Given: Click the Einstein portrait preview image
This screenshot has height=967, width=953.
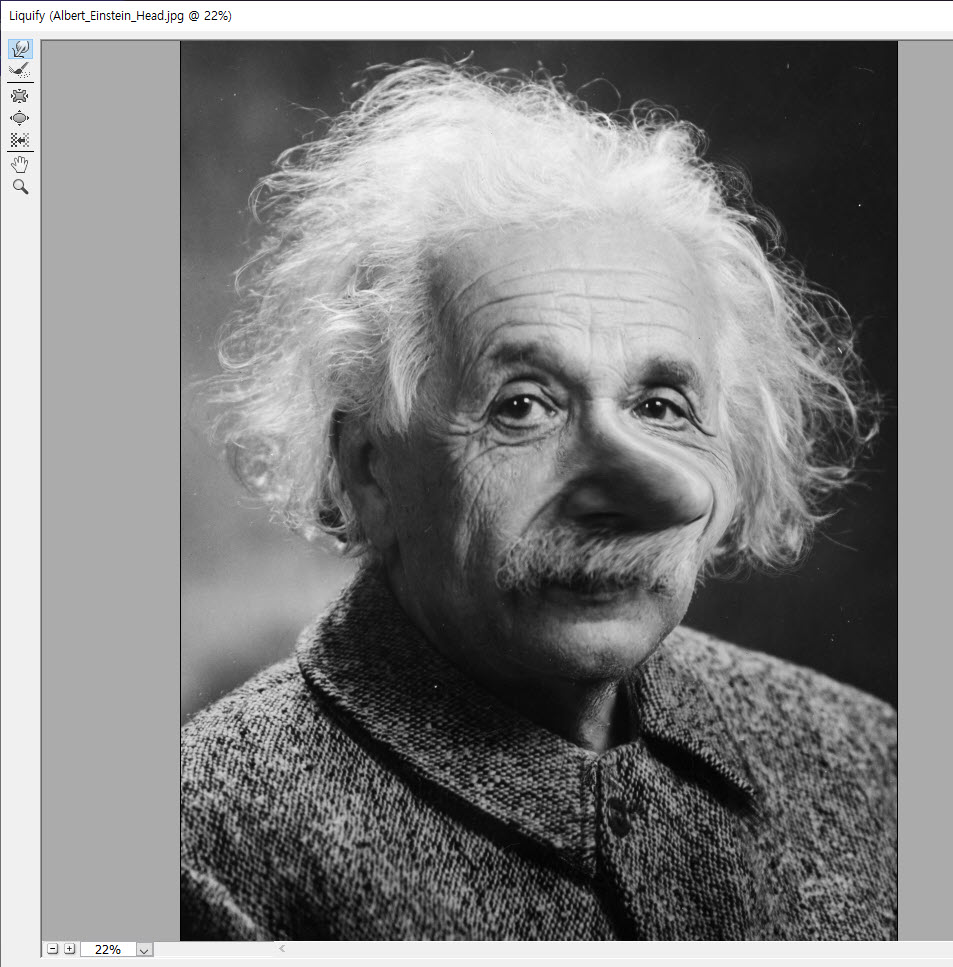Looking at the screenshot, I should pyautogui.click(x=538, y=490).
